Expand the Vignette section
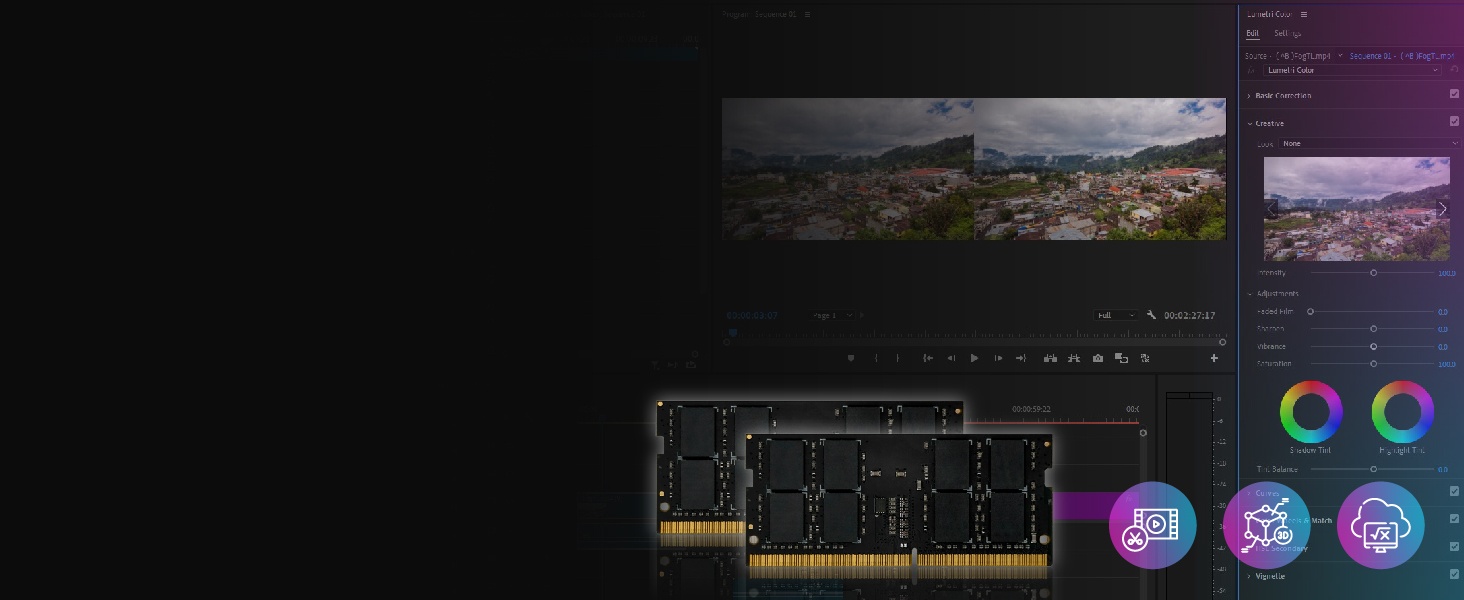The width and height of the screenshot is (1464, 600). coord(1249,576)
